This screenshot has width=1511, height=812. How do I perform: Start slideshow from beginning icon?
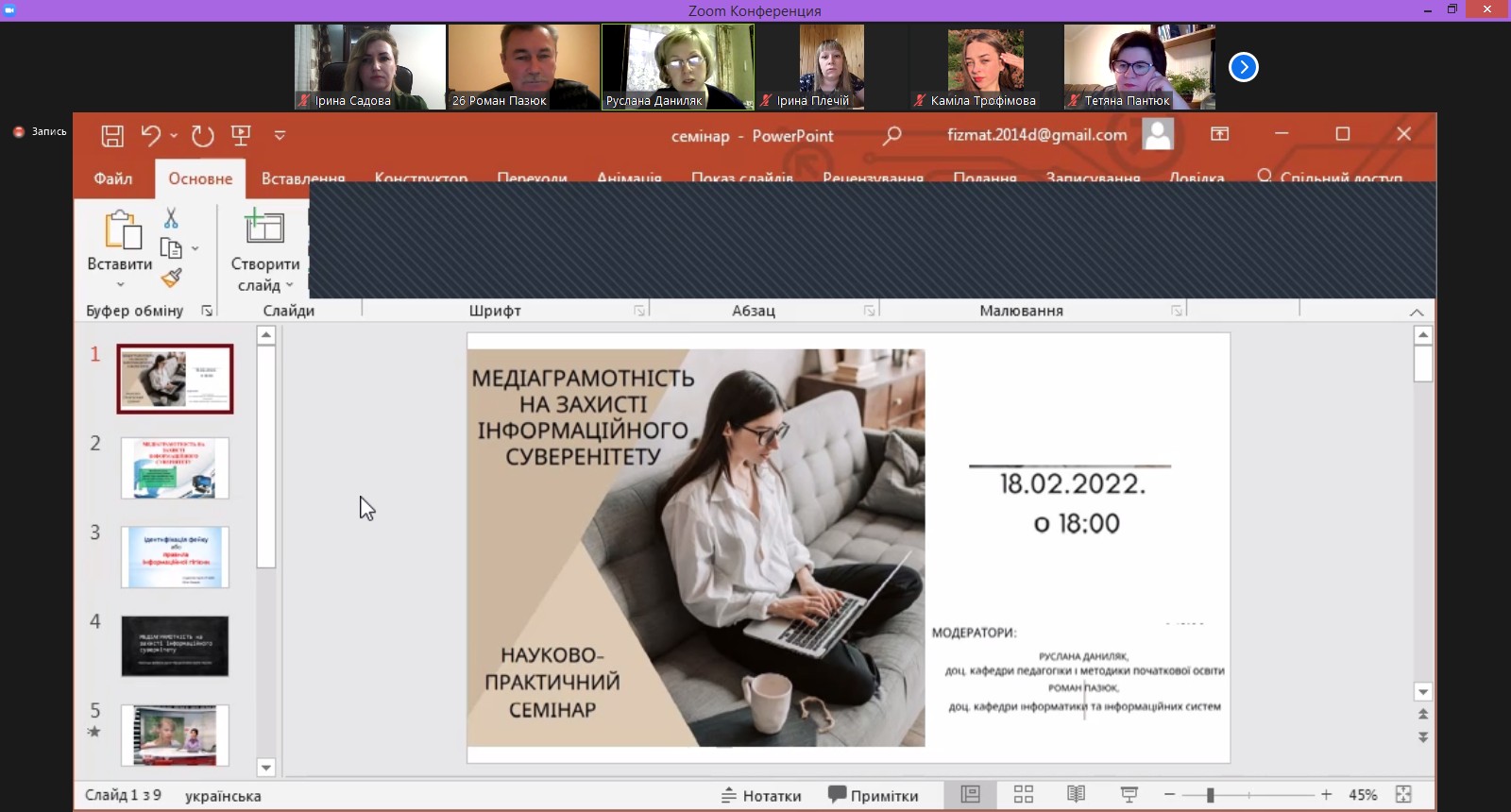pos(241,136)
